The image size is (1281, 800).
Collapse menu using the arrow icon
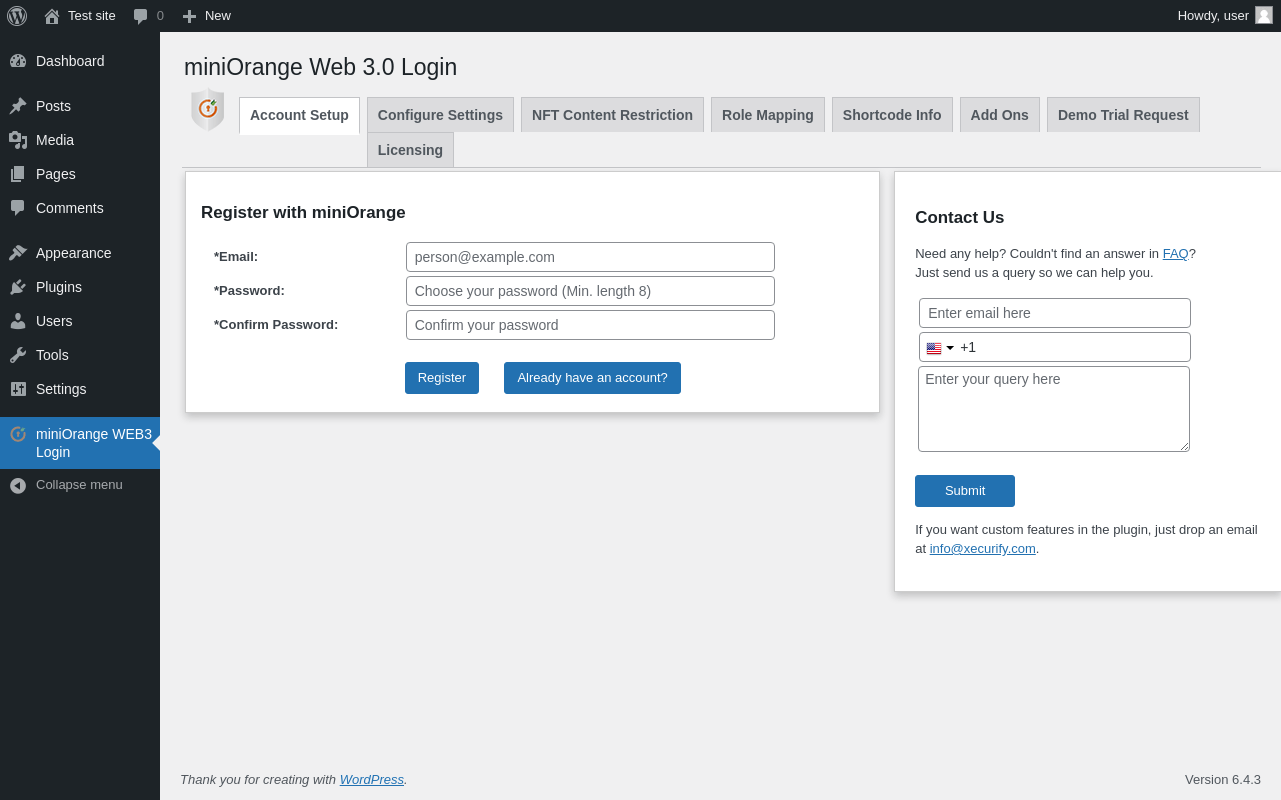(18, 485)
